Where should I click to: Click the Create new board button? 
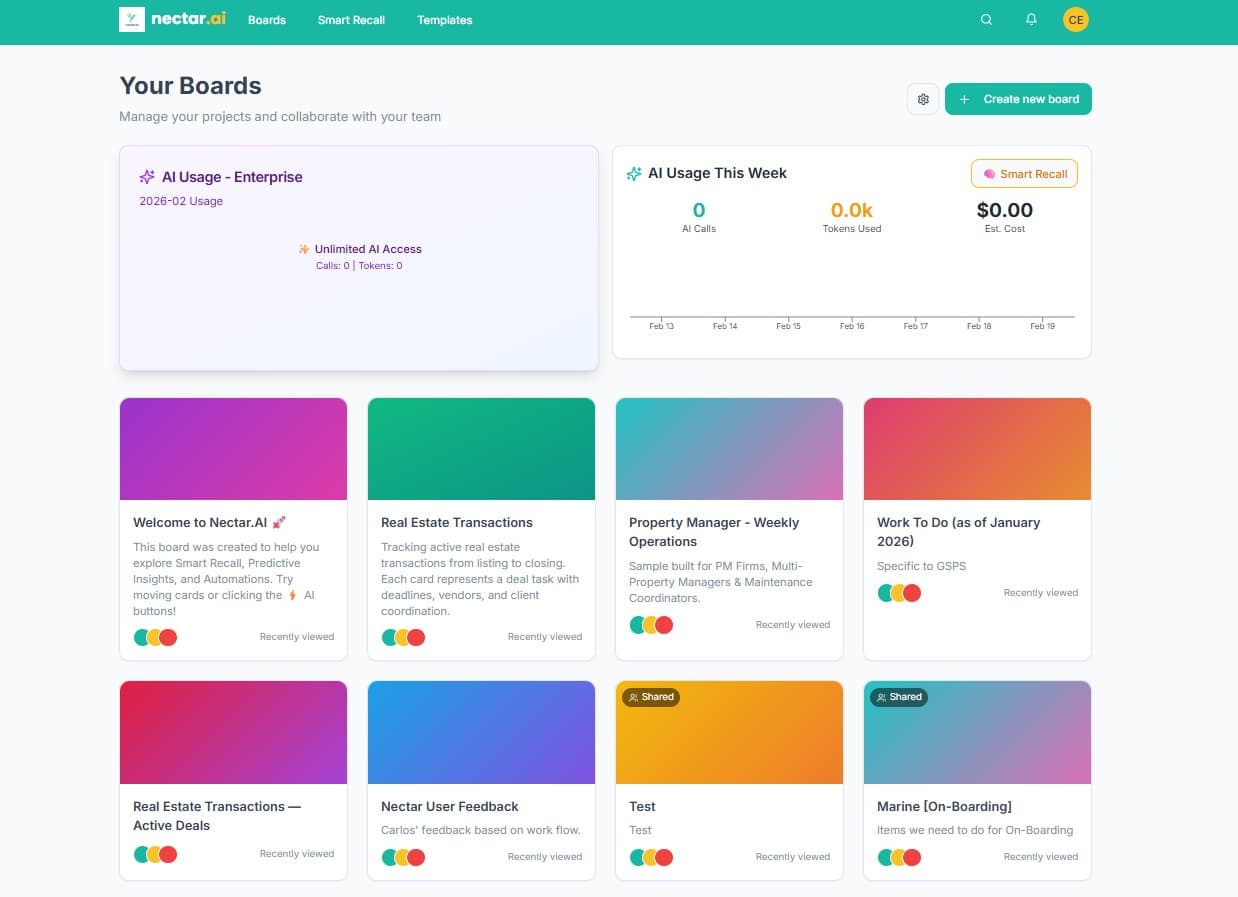coord(1018,99)
